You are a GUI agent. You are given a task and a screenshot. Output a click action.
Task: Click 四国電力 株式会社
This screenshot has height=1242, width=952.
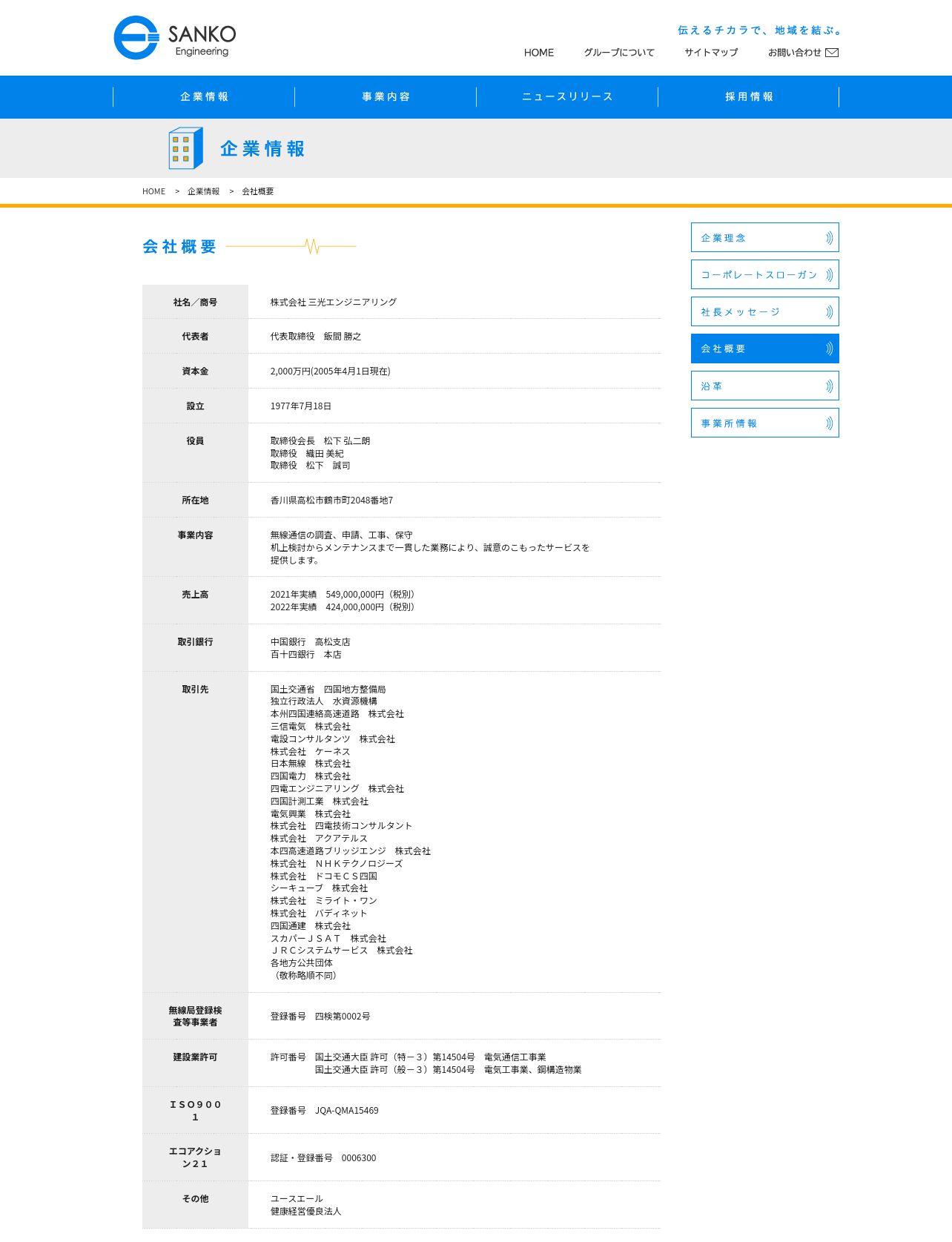tap(311, 776)
